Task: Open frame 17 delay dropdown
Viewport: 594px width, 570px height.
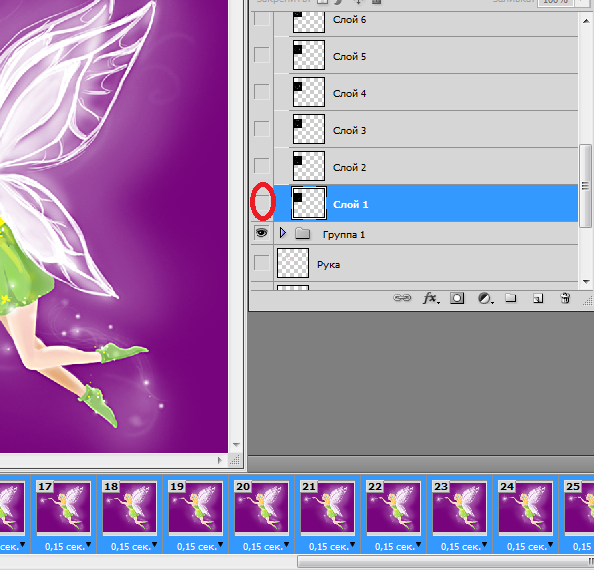Action: tap(88, 545)
